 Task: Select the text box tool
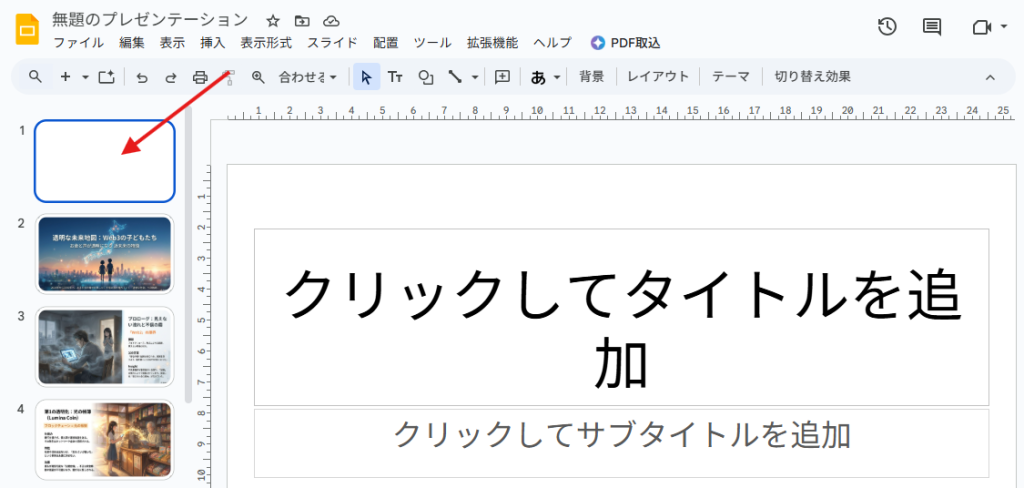click(395, 77)
